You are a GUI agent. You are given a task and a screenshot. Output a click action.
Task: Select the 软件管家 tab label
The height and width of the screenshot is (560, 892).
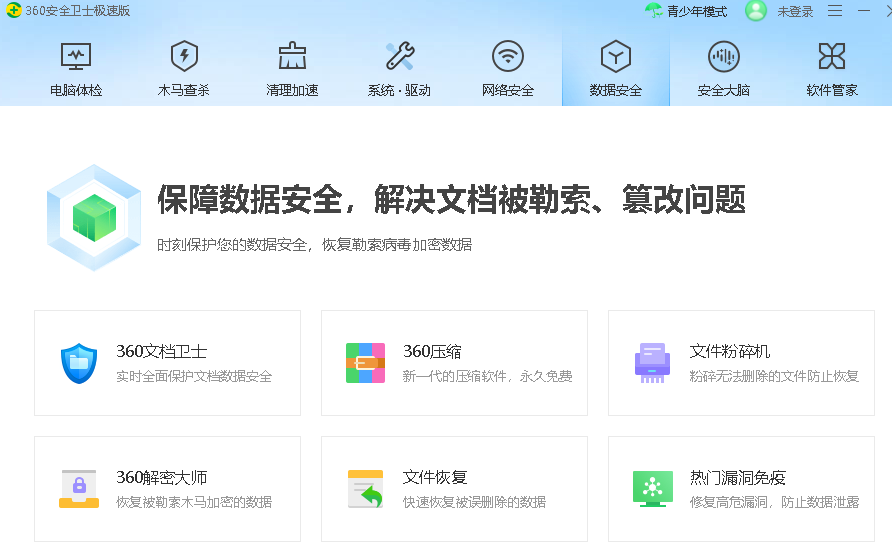tap(832, 90)
